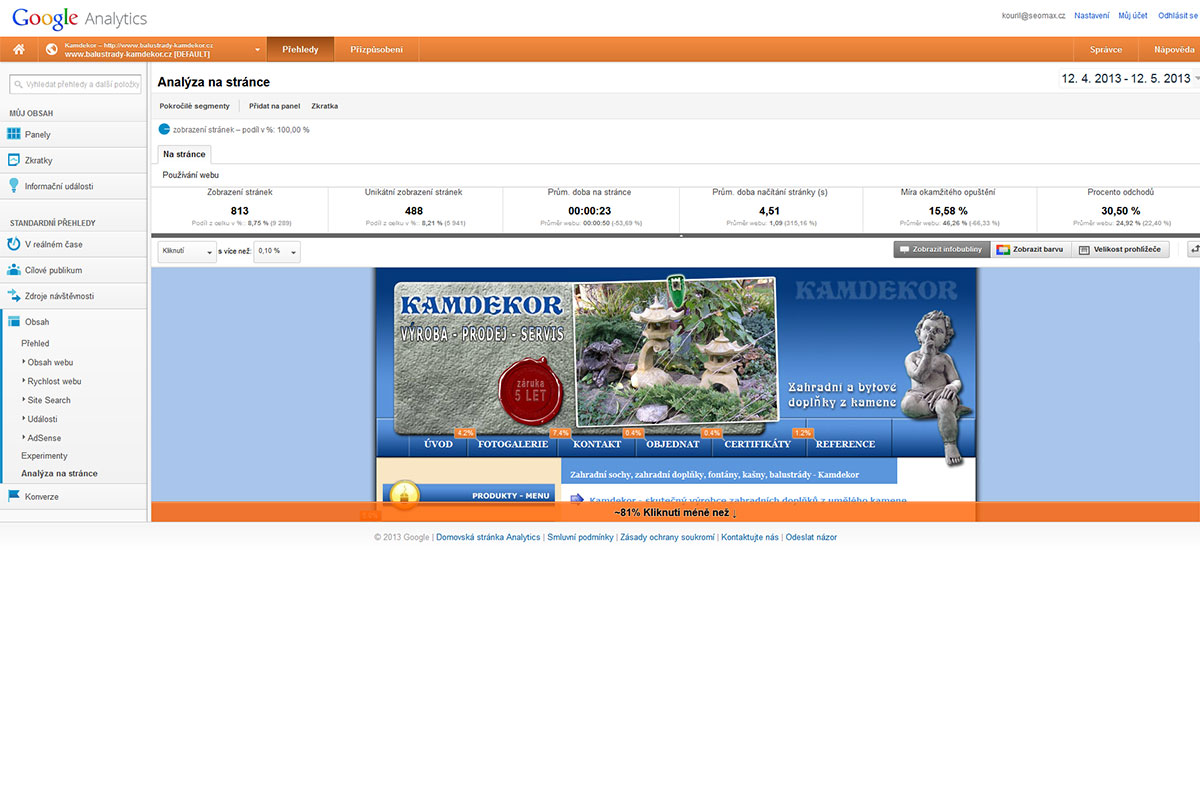Click KONTAKT in the site preview
This screenshot has width=1200, height=805.
click(x=598, y=444)
